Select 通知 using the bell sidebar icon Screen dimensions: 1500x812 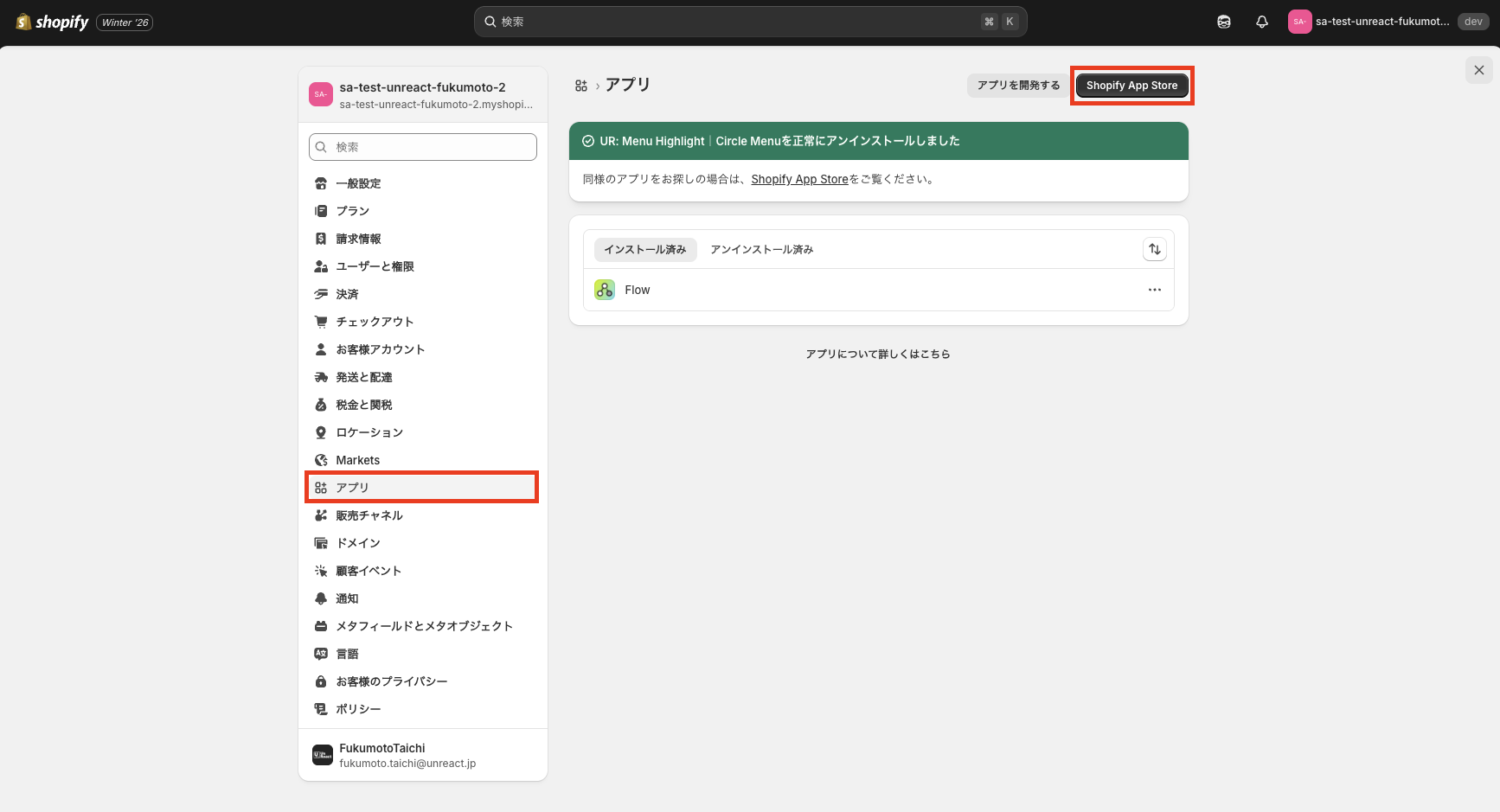click(321, 598)
